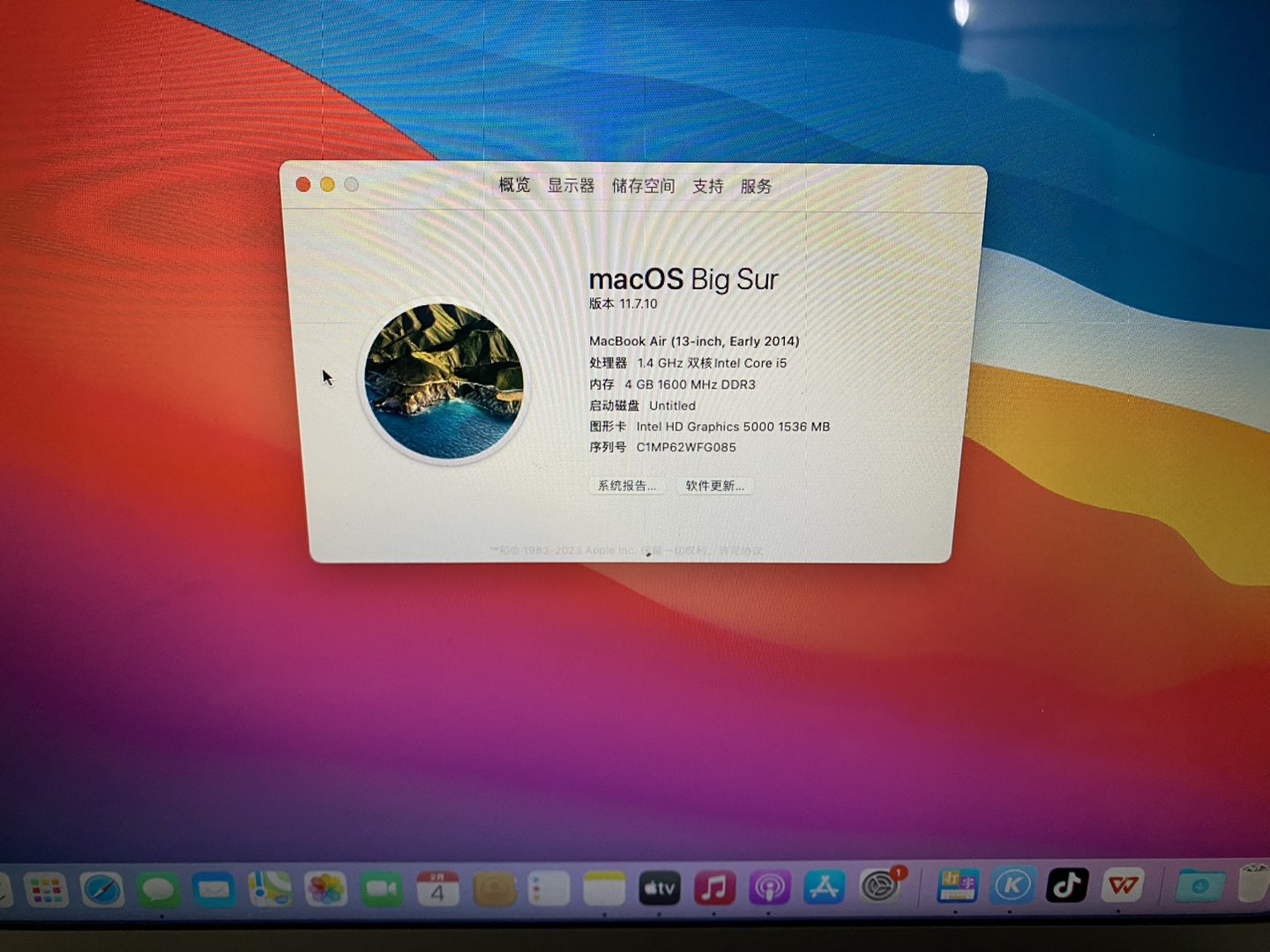Open the Notes app in Dock

tap(604, 888)
